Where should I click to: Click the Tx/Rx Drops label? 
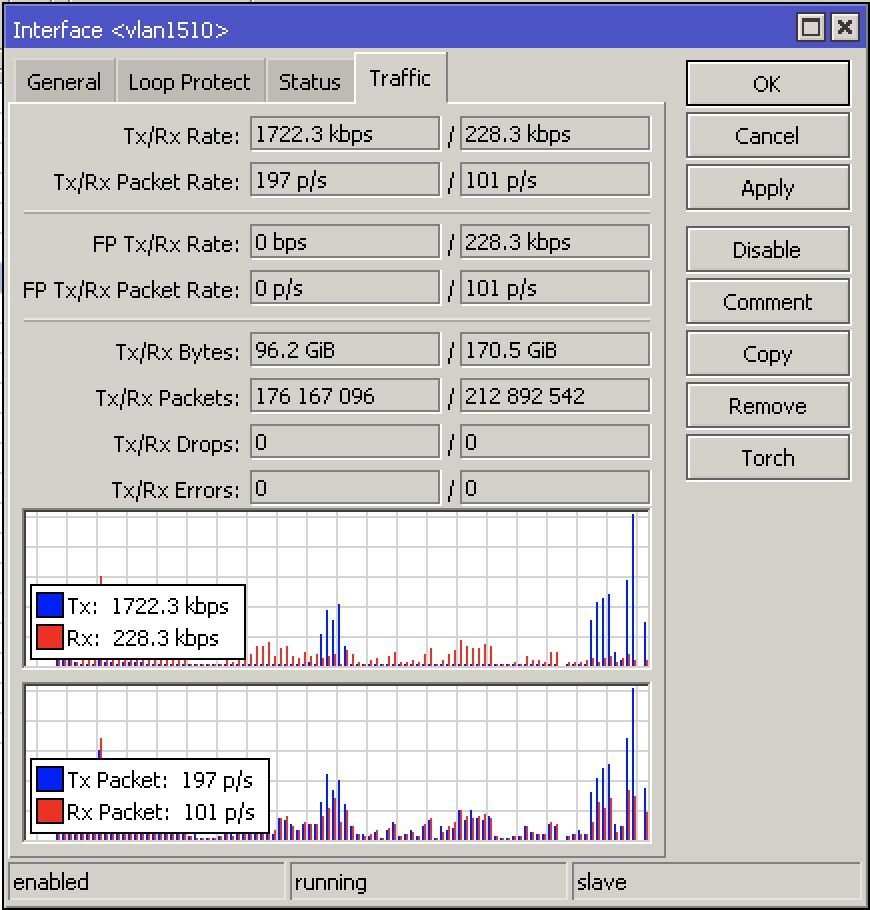point(176,444)
